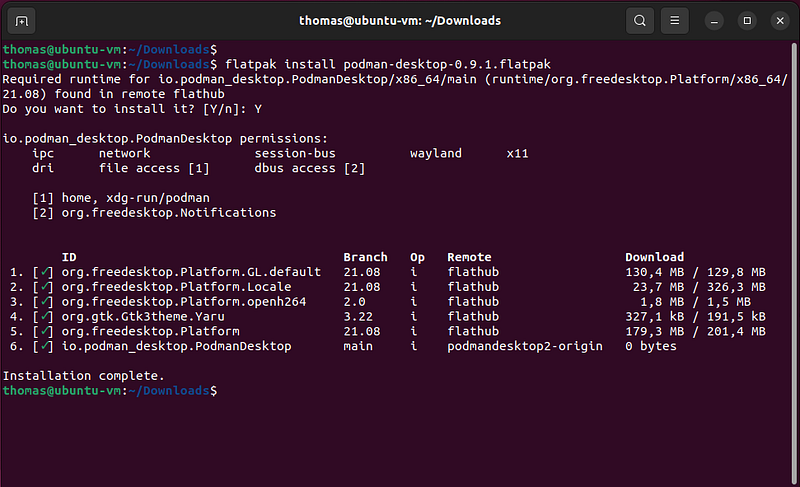
Task: Close the terminal window
Action: [x=780, y=21]
